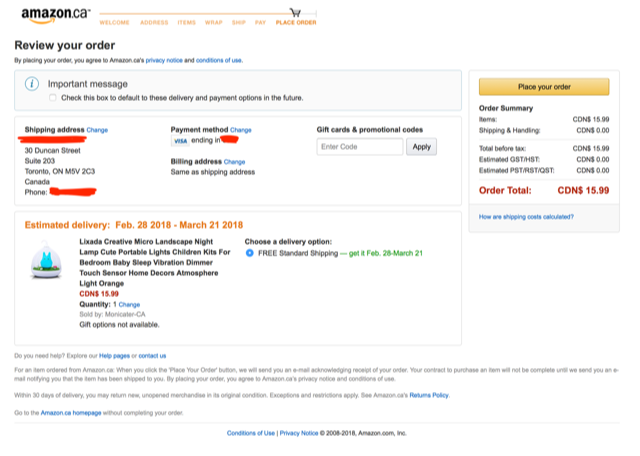The width and height of the screenshot is (640, 456).
Task: Open Conditions of Use footer link
Action: click(x=250, y=433)
